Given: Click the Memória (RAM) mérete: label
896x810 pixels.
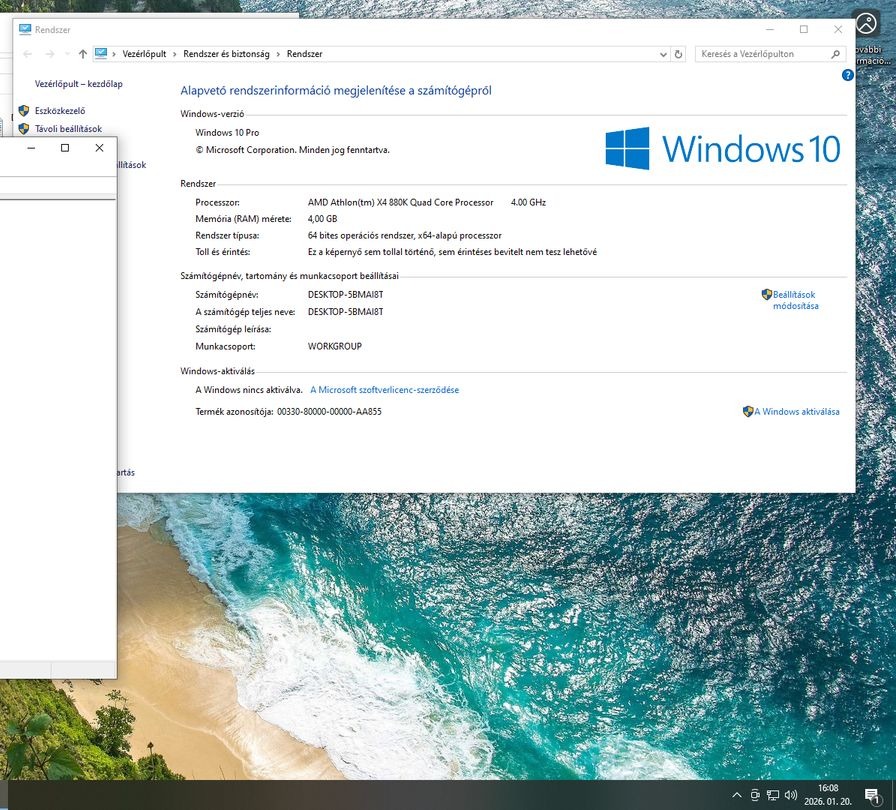Looking at the screenshot, I should pyautogui.click(x=243, y=219).
